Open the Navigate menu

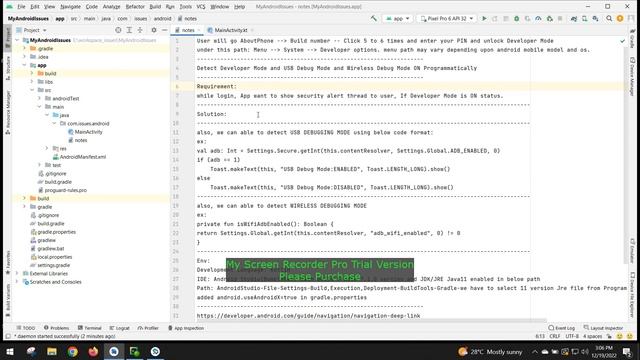pos(70,7)
